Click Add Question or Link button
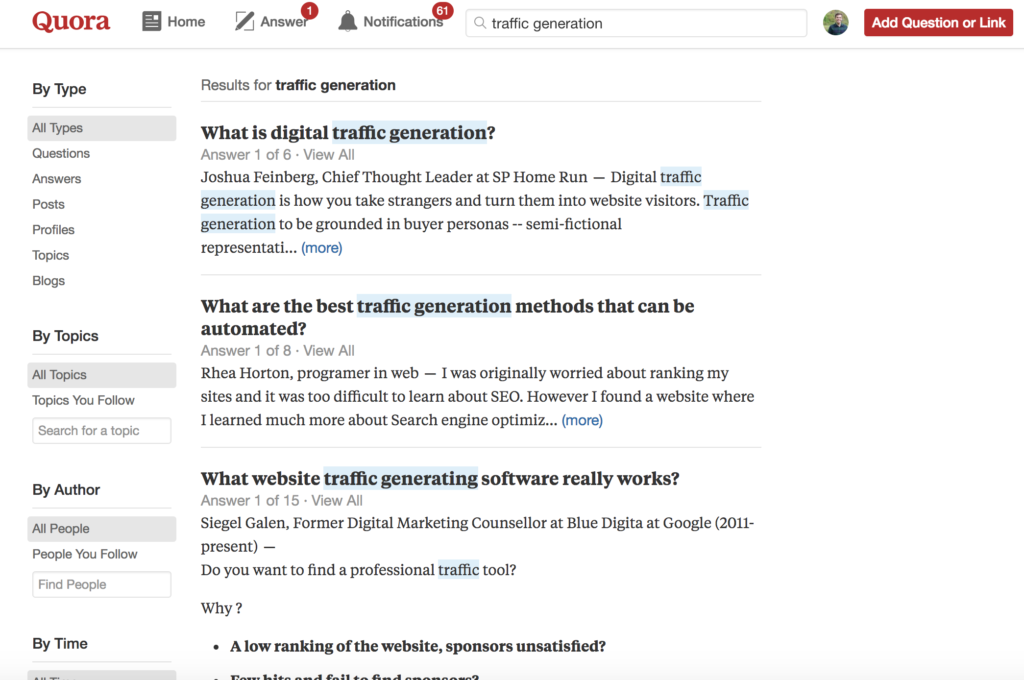This screenshot has width=1024, height=680. pyautogui.click(x=938, y=23)
